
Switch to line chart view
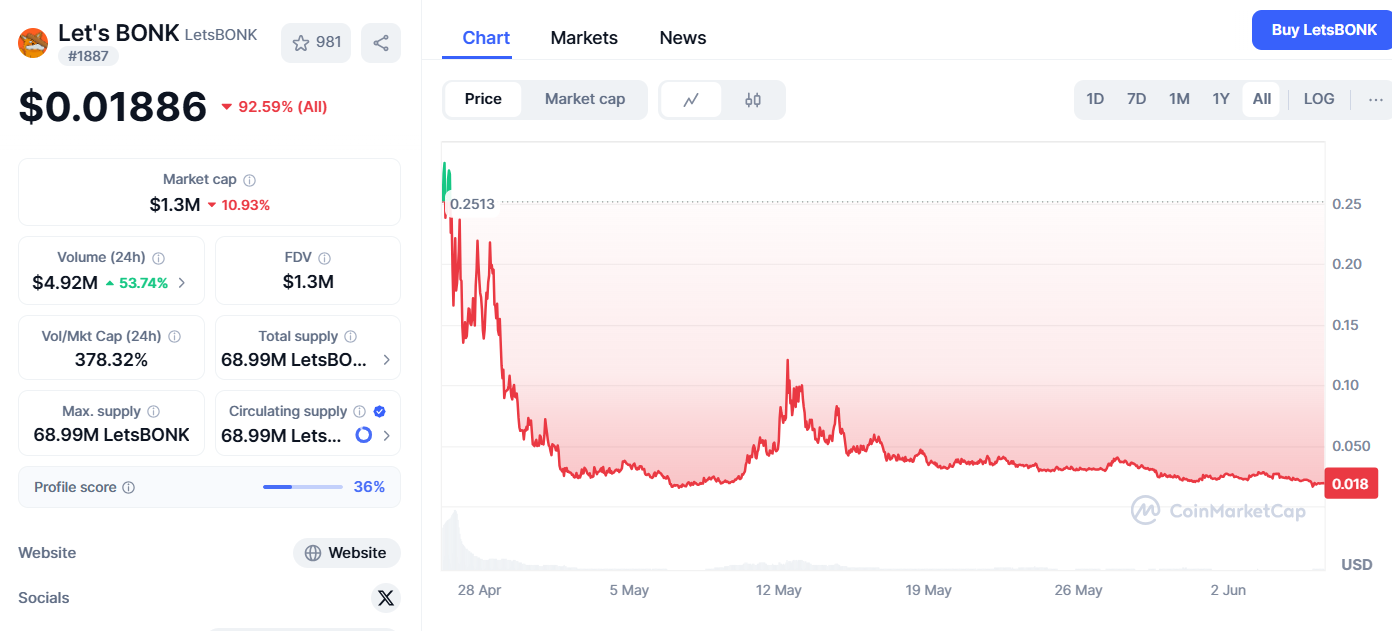point(691,100)
